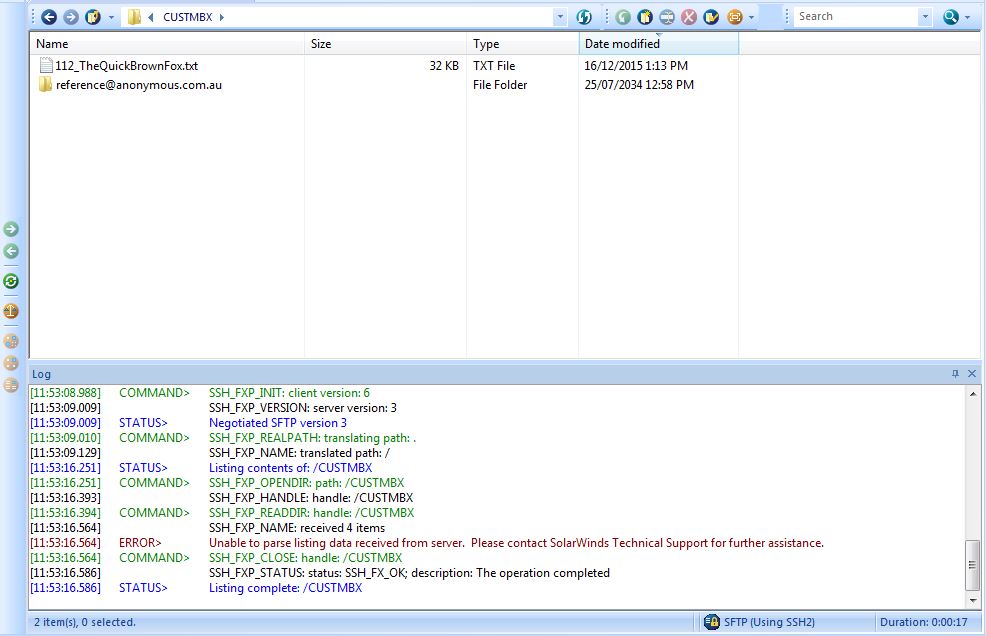Go forward using the top toolbar arrow

71,17
